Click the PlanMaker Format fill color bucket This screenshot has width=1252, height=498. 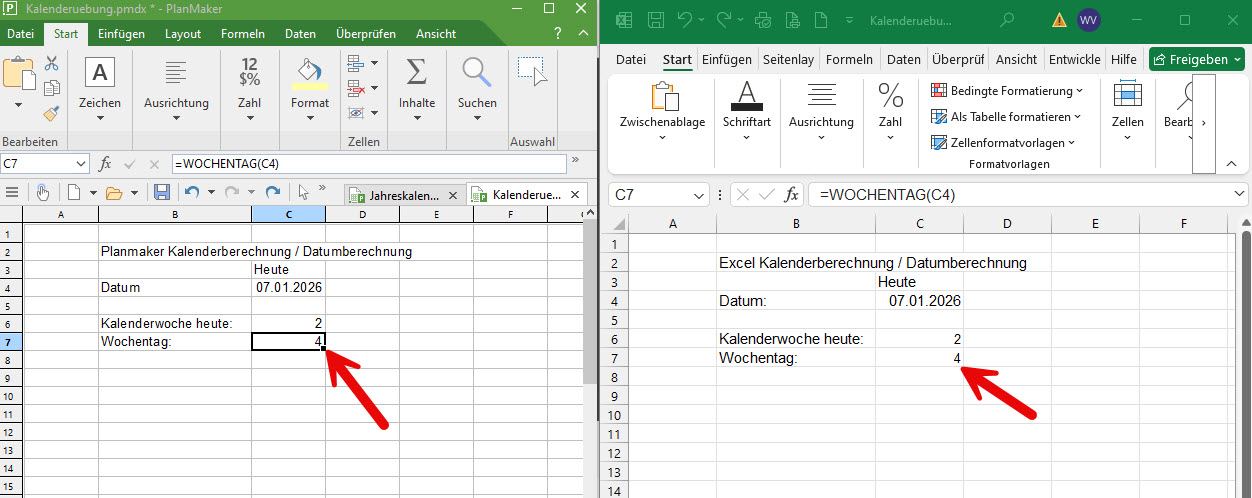coord(310,73)
